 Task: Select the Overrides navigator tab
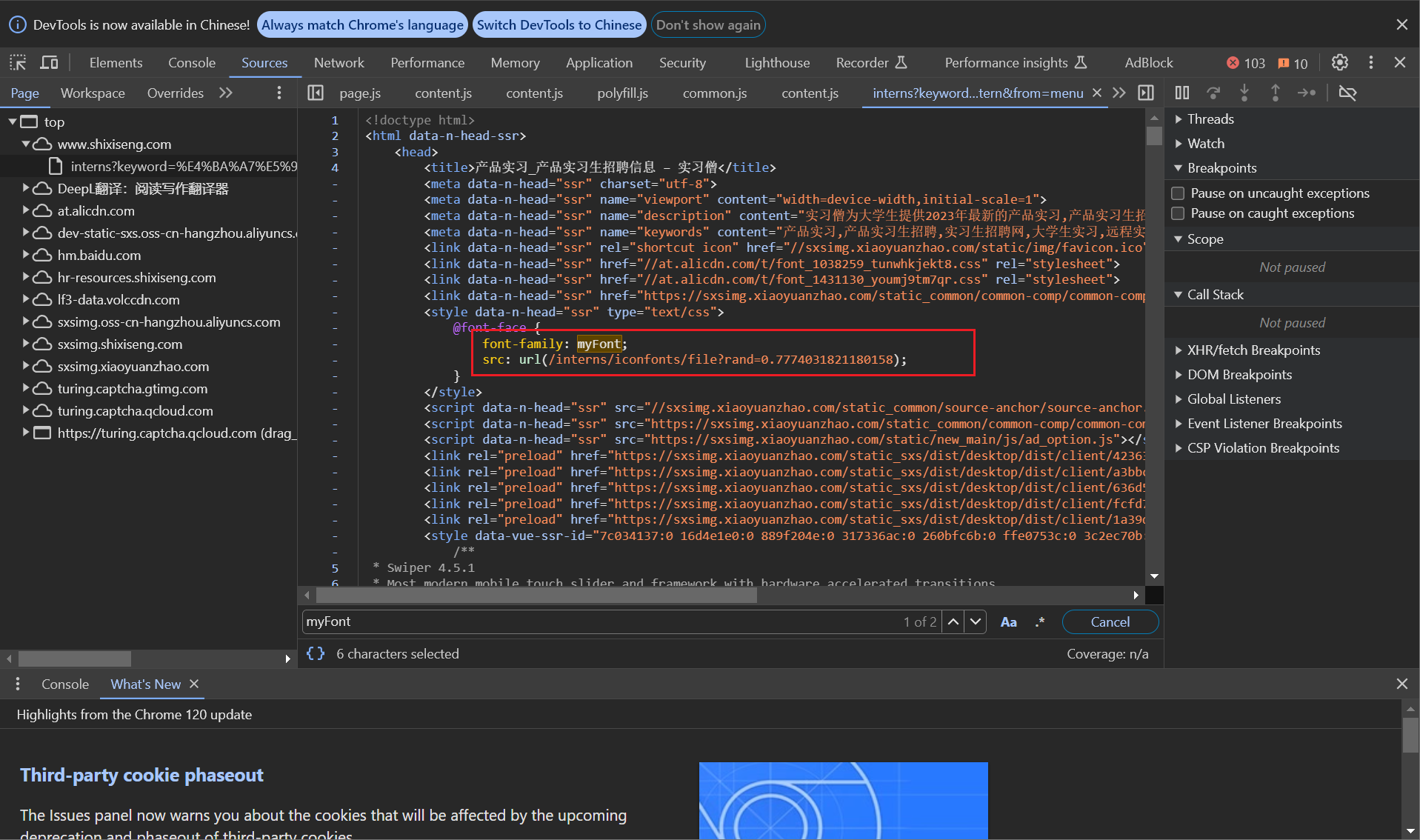click(x=175, y=93)
